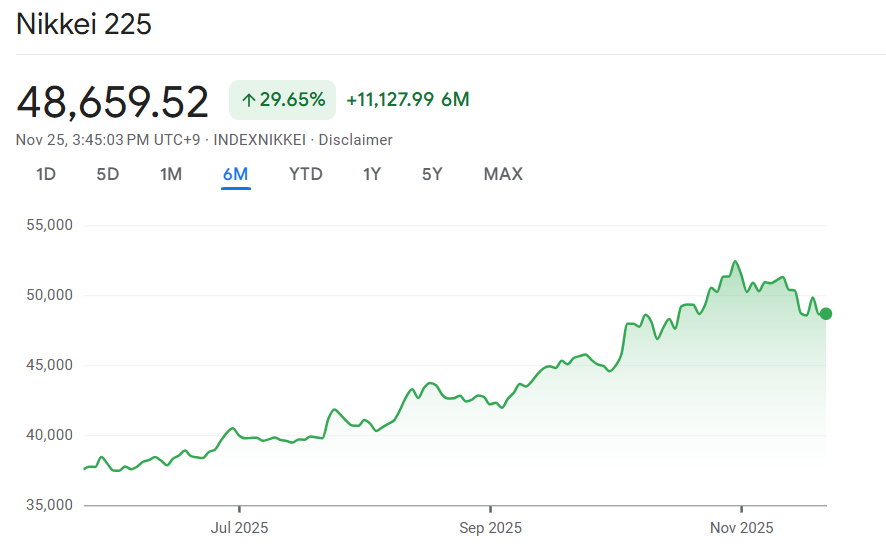Screen dimensions: 886x546
Task: Open the 5Y chart view
Action: point(432,174)
